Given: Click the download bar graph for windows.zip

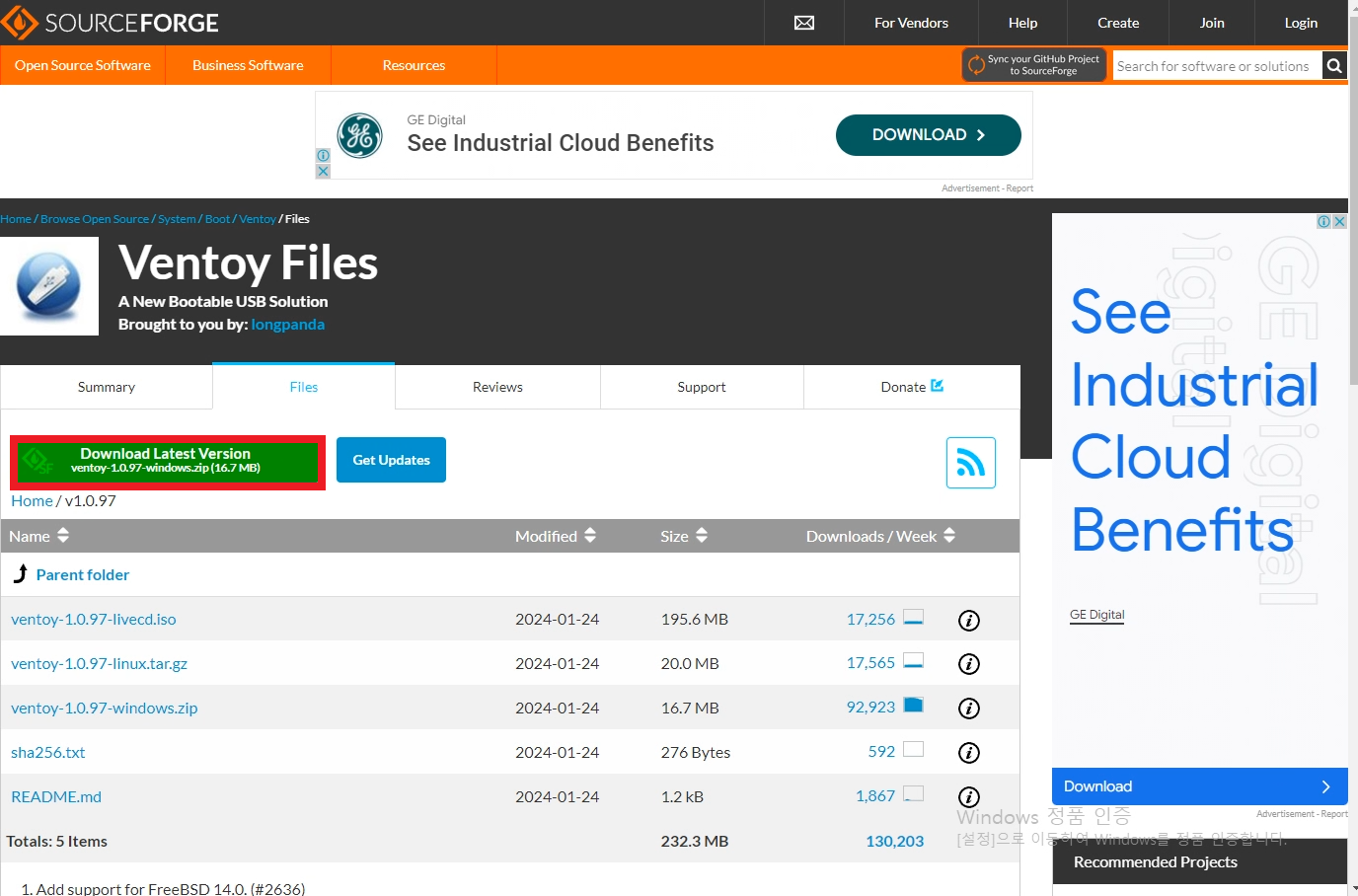Looking at the screenshot, I should pos(914,706).
